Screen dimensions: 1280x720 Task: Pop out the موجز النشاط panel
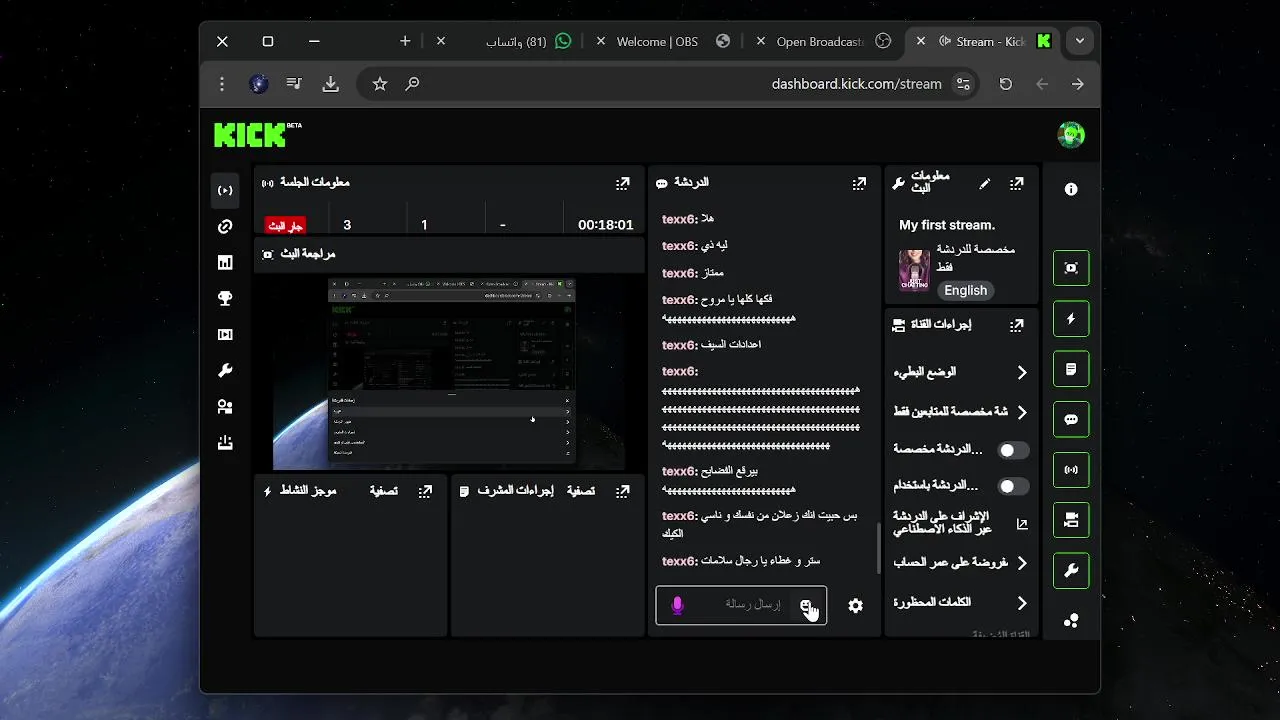pyautogui.click(x=425, y=491)
